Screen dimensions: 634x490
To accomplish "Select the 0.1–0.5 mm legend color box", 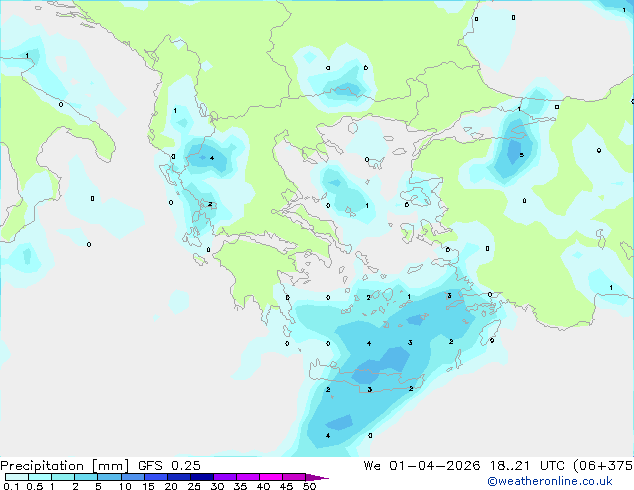I will (17, 477).
